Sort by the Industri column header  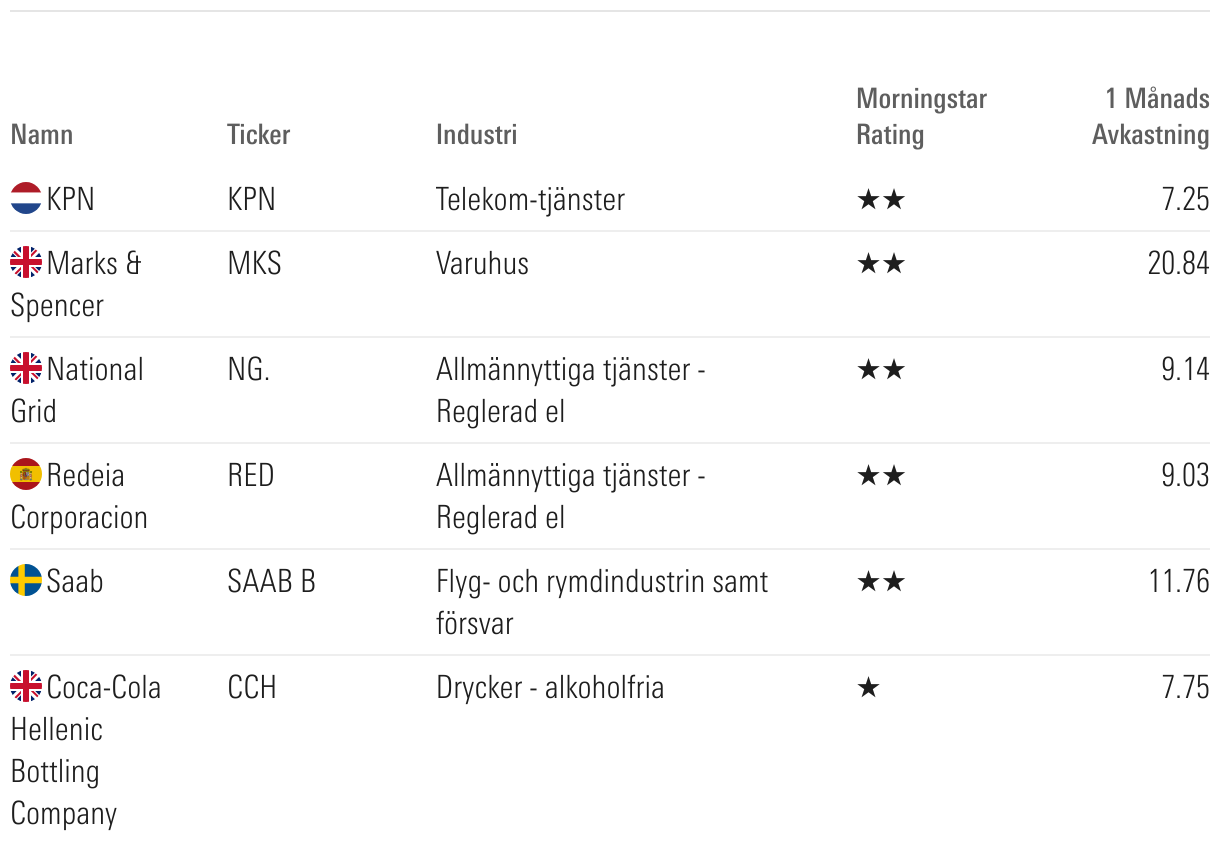pos(477,134)
